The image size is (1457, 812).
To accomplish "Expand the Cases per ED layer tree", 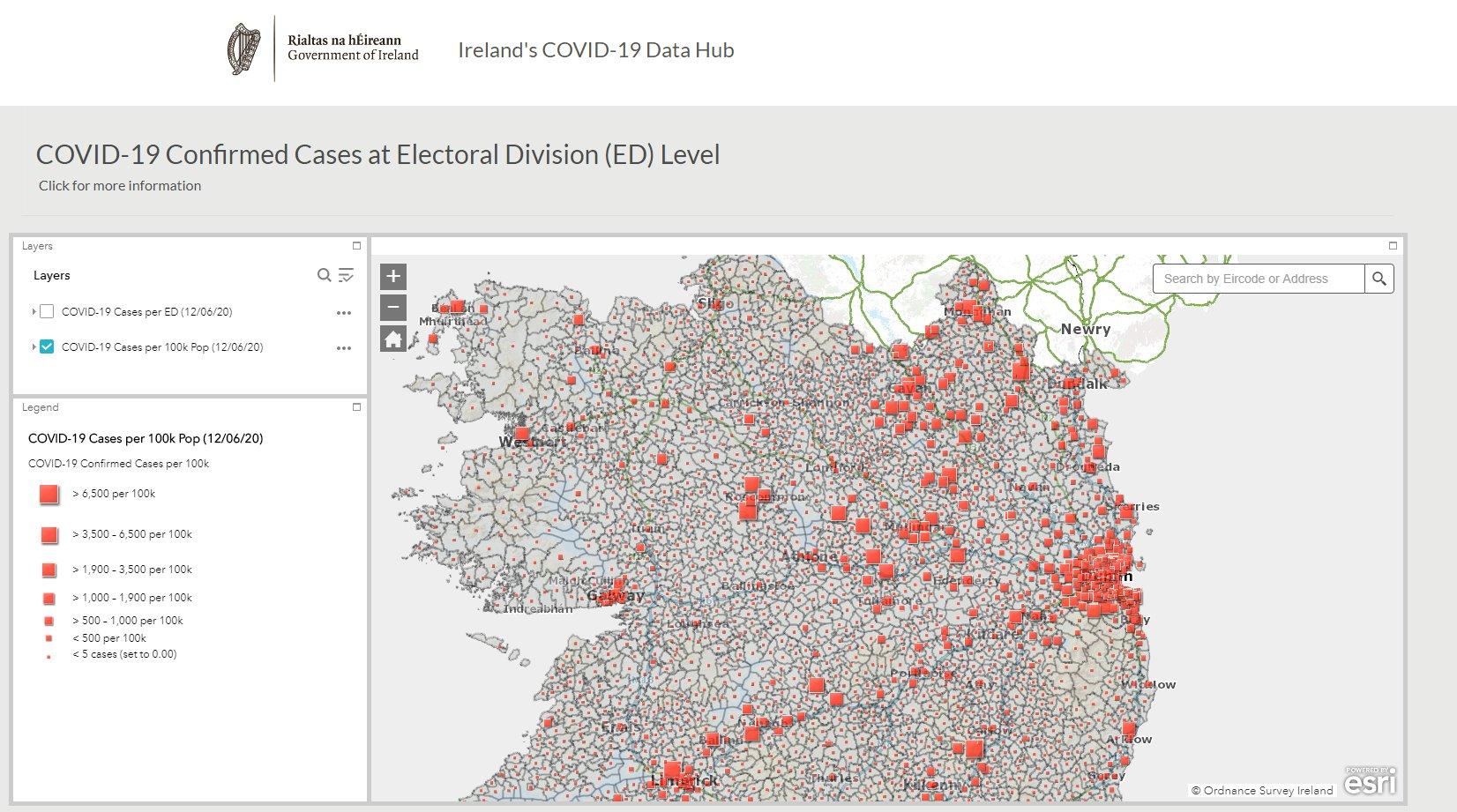I will click(x=34, y=311).
